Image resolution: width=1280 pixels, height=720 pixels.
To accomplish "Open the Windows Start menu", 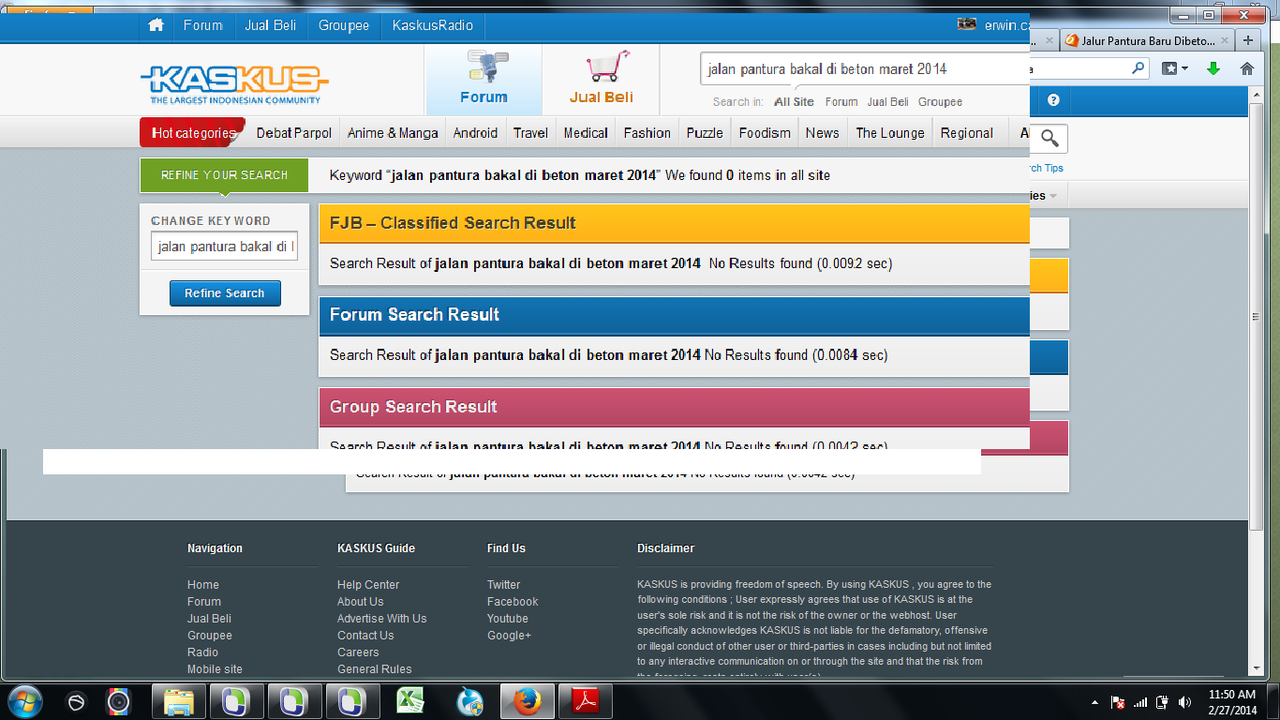I will (25, 701).
